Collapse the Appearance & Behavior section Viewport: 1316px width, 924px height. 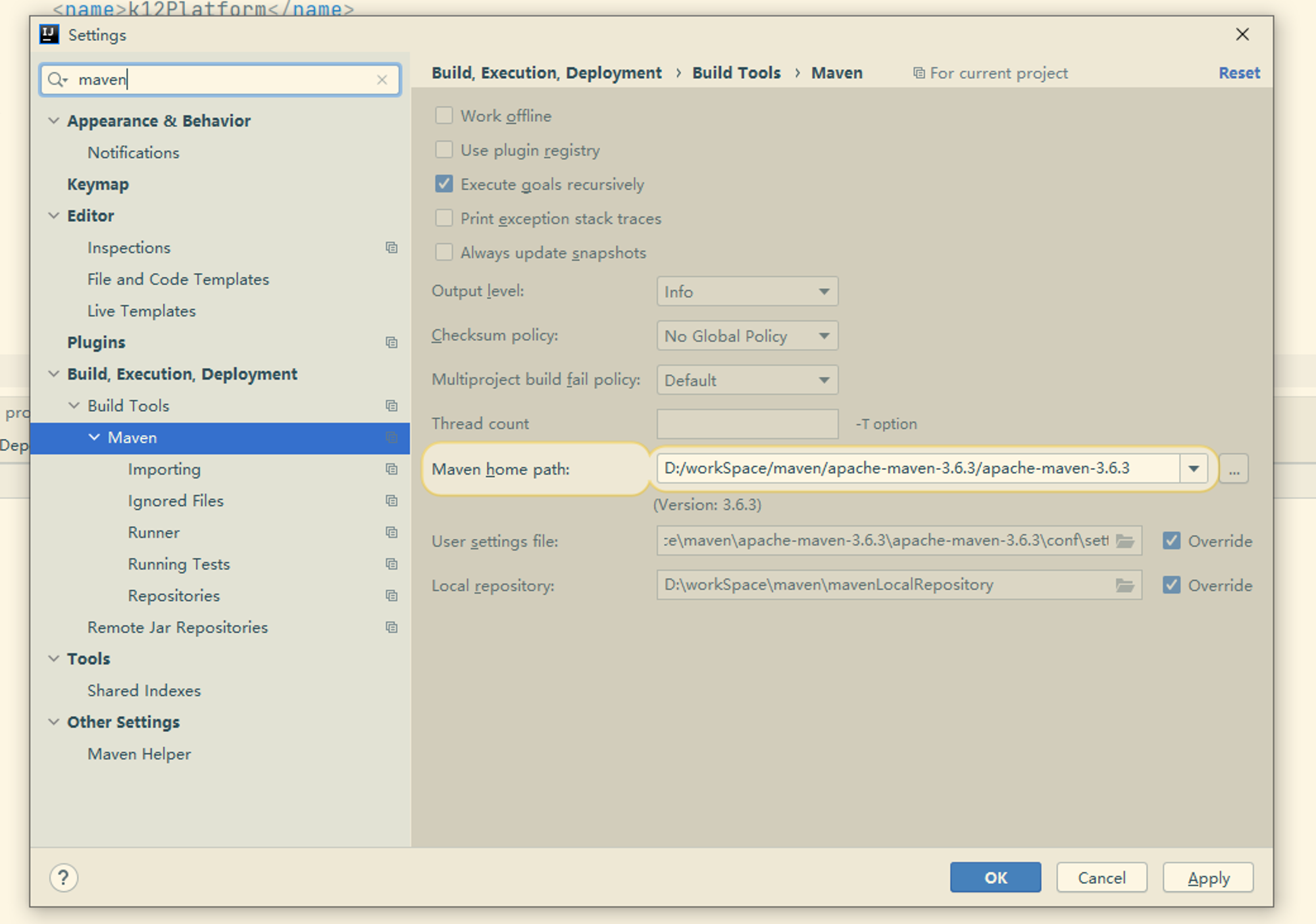(x=54, y=120)
